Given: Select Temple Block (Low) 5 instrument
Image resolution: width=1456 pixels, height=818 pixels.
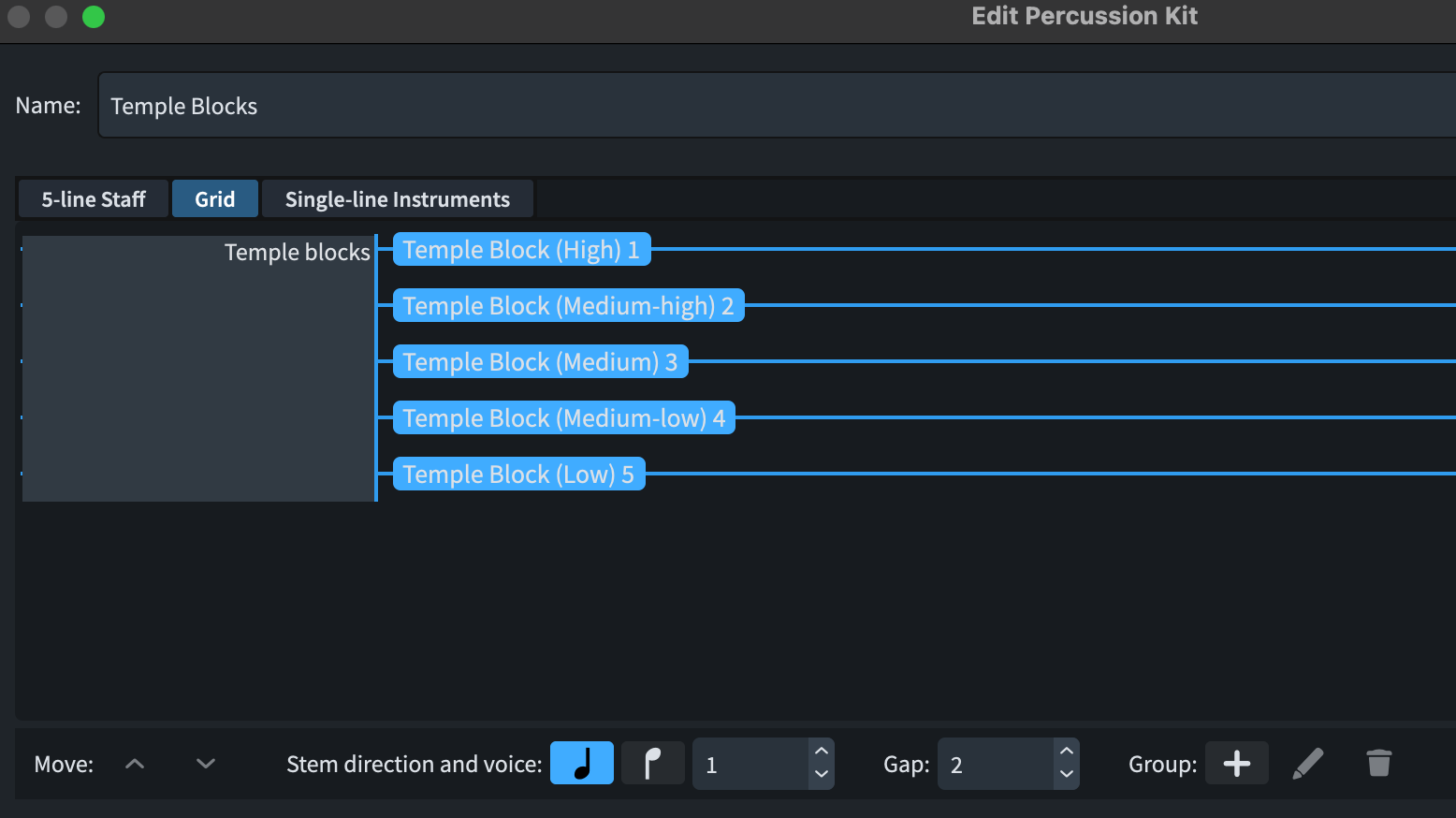Looking at the screenshot, I should [518, 475].
